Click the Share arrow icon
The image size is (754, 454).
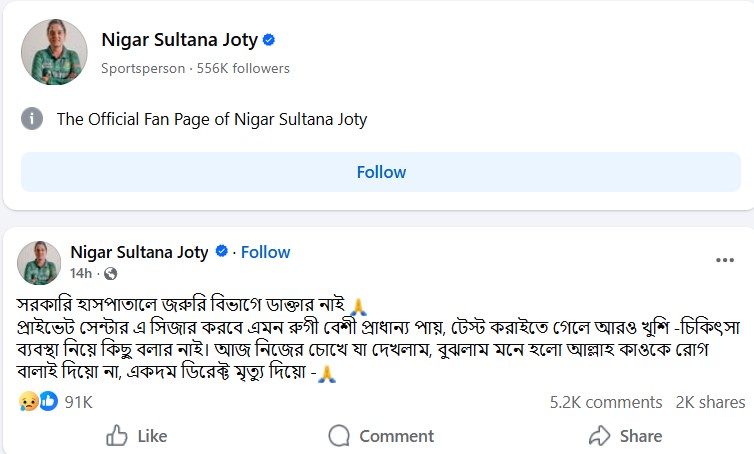pyautogui.click(x=599, y=436)
